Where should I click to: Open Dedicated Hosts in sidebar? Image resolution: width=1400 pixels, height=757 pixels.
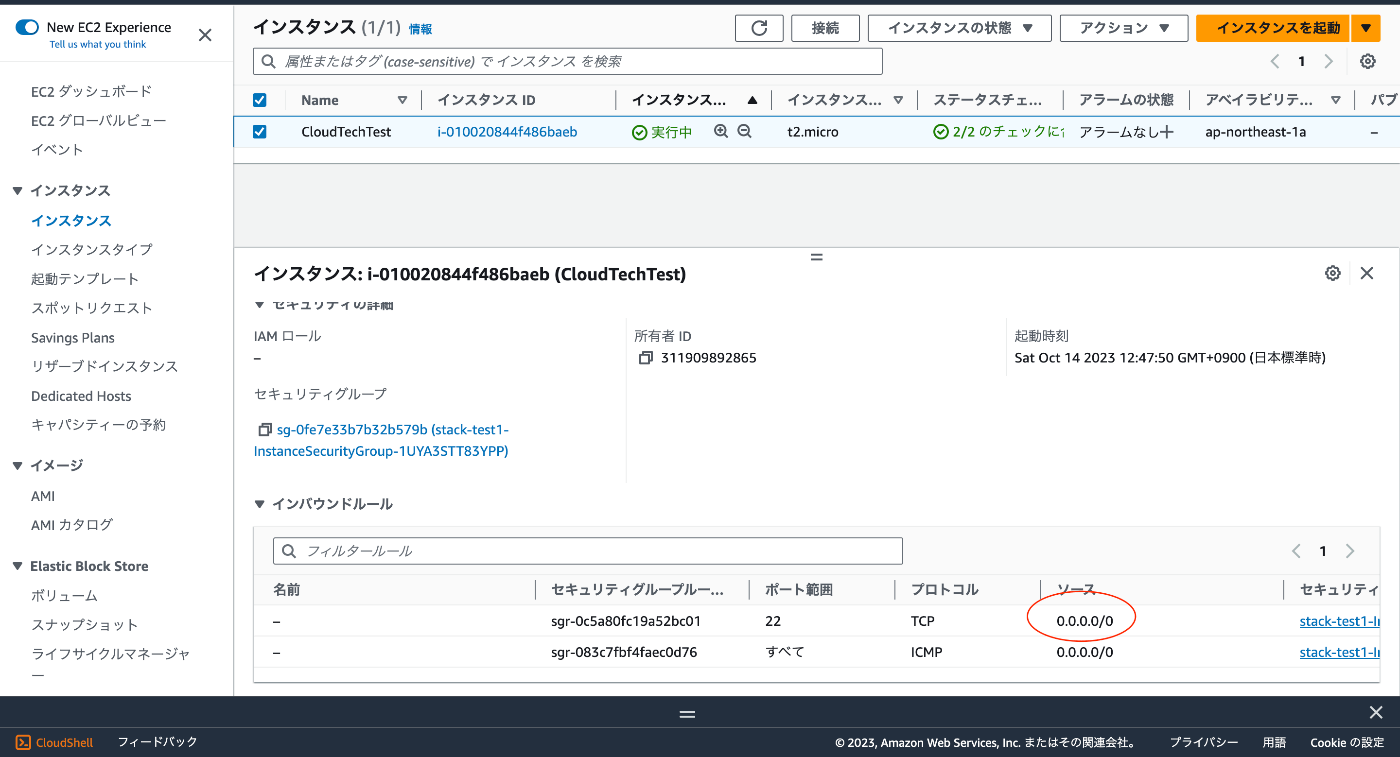[81, 396]
